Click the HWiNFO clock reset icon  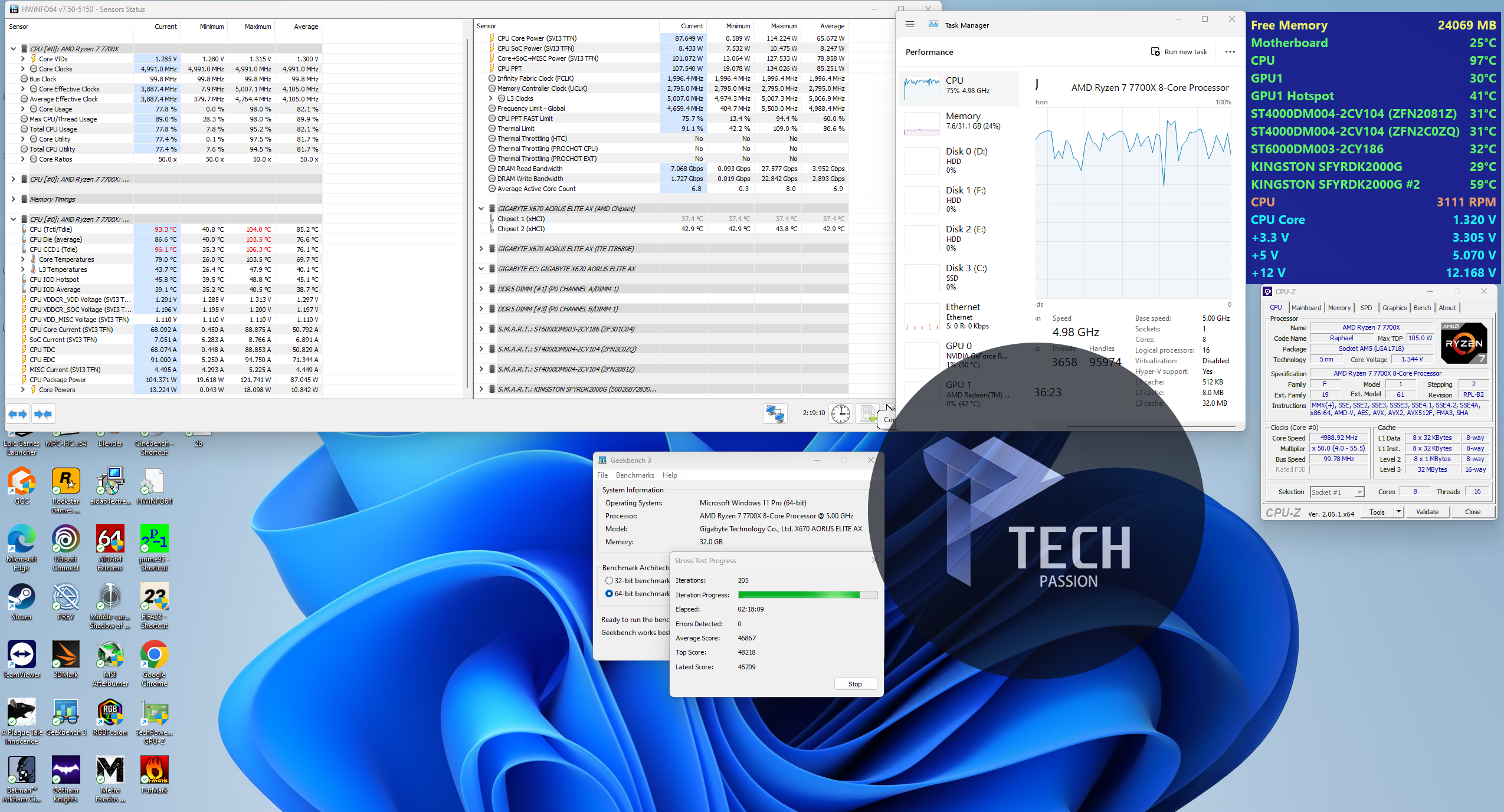840,414
